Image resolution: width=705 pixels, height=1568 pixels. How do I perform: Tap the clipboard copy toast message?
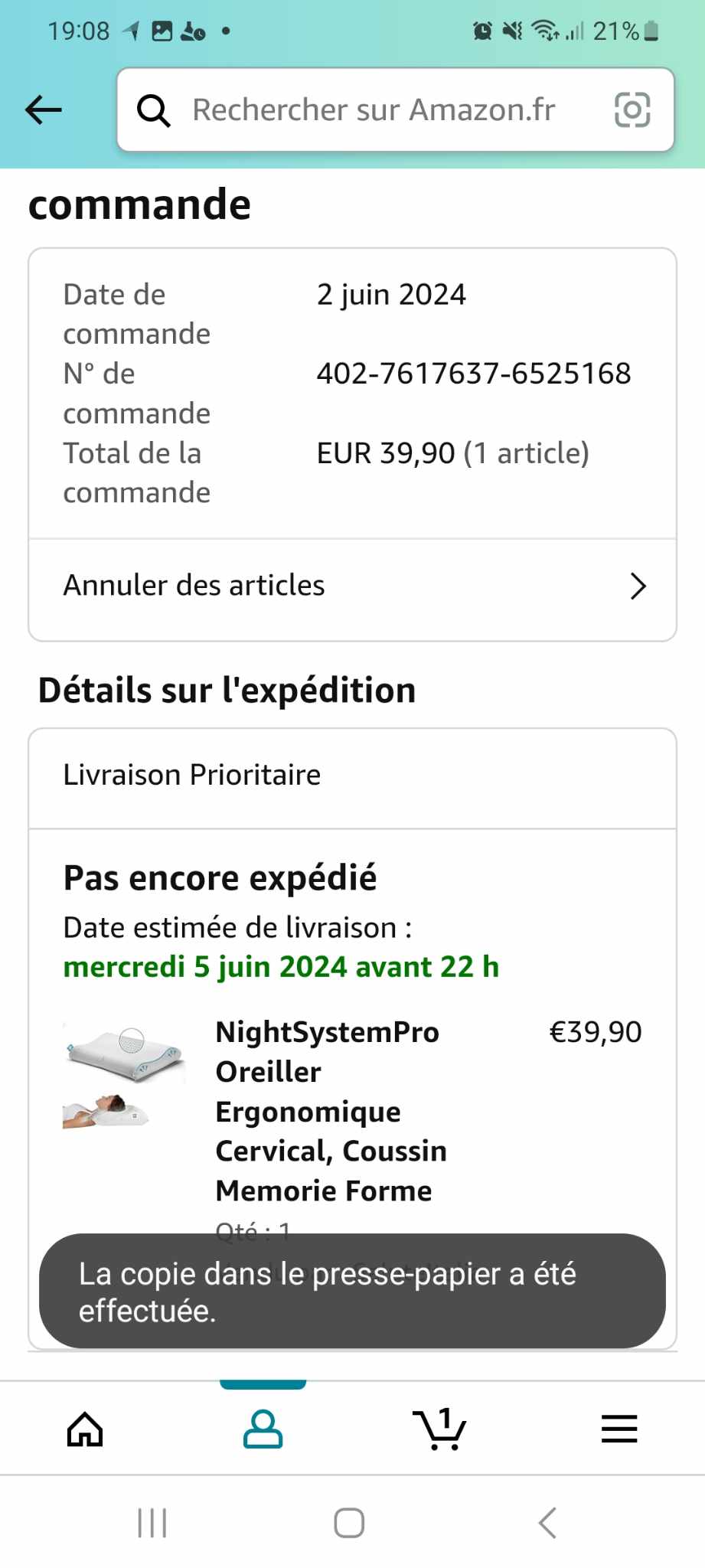pos(352,1292)
